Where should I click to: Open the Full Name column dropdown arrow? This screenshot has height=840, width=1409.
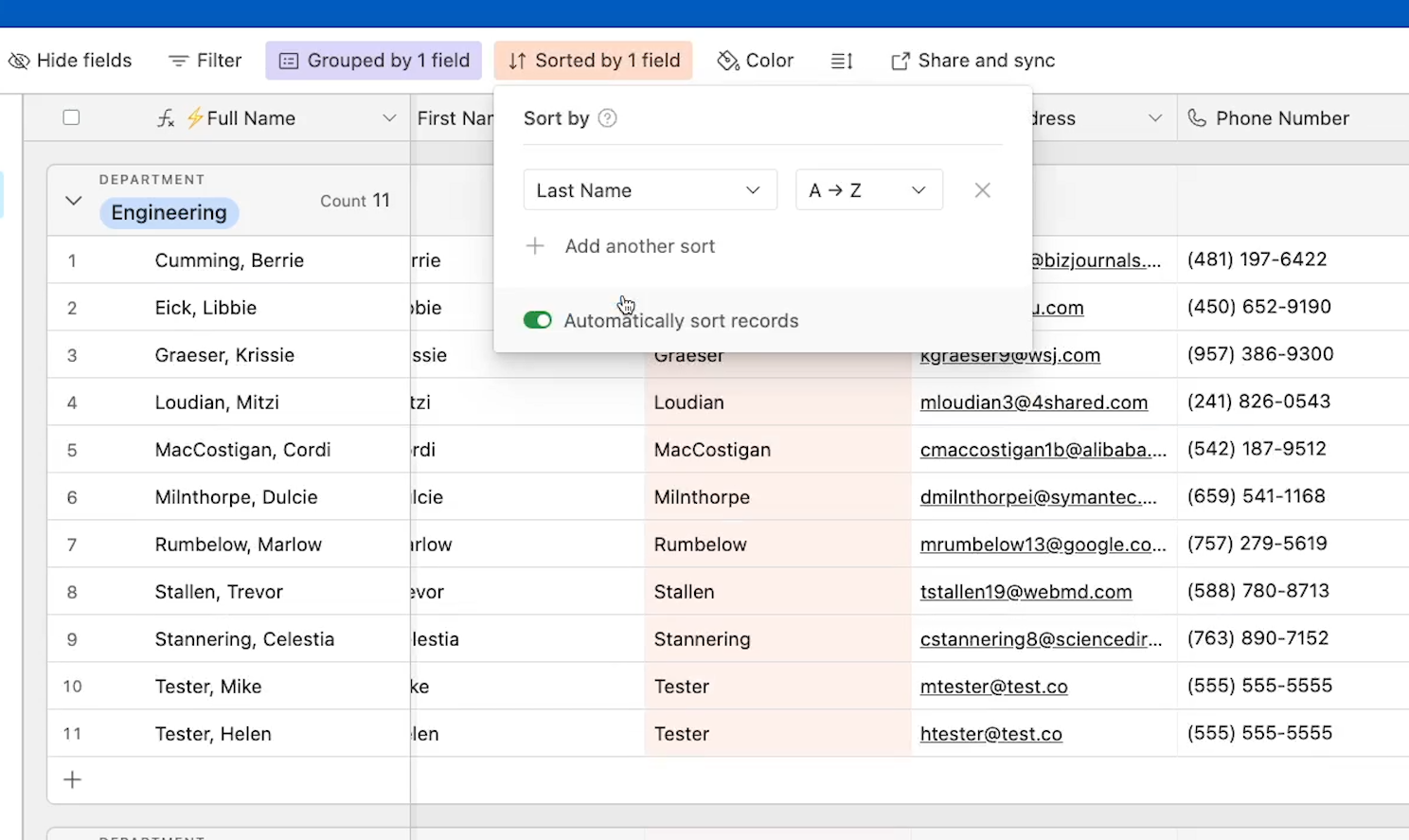tap(389, 118)
